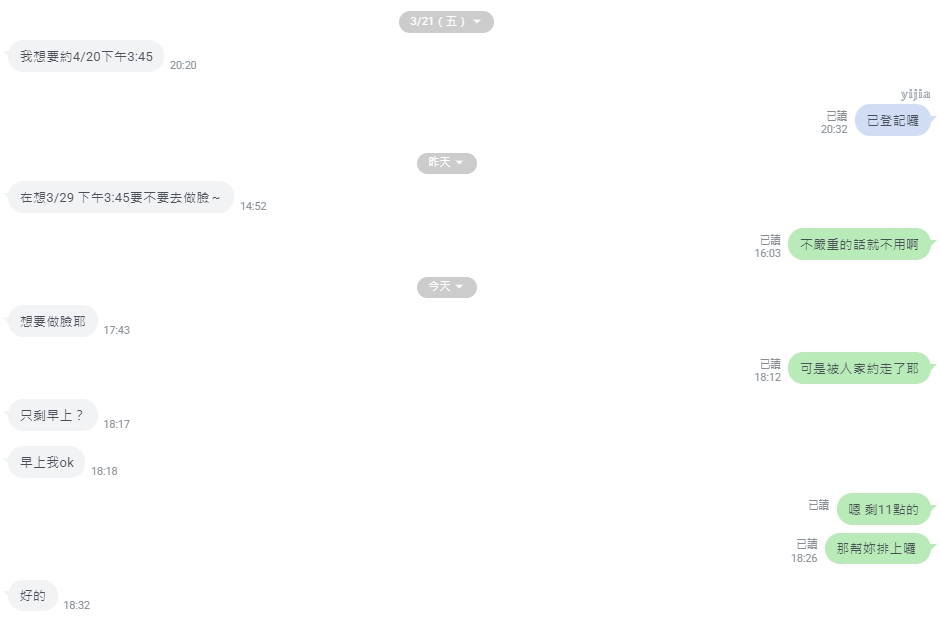Image resolution: width=940 pixels, height=620 pixels.
Task: Select green reply 嗯 剩11點的
Action: pyautogui.click(x=884, y=509)
